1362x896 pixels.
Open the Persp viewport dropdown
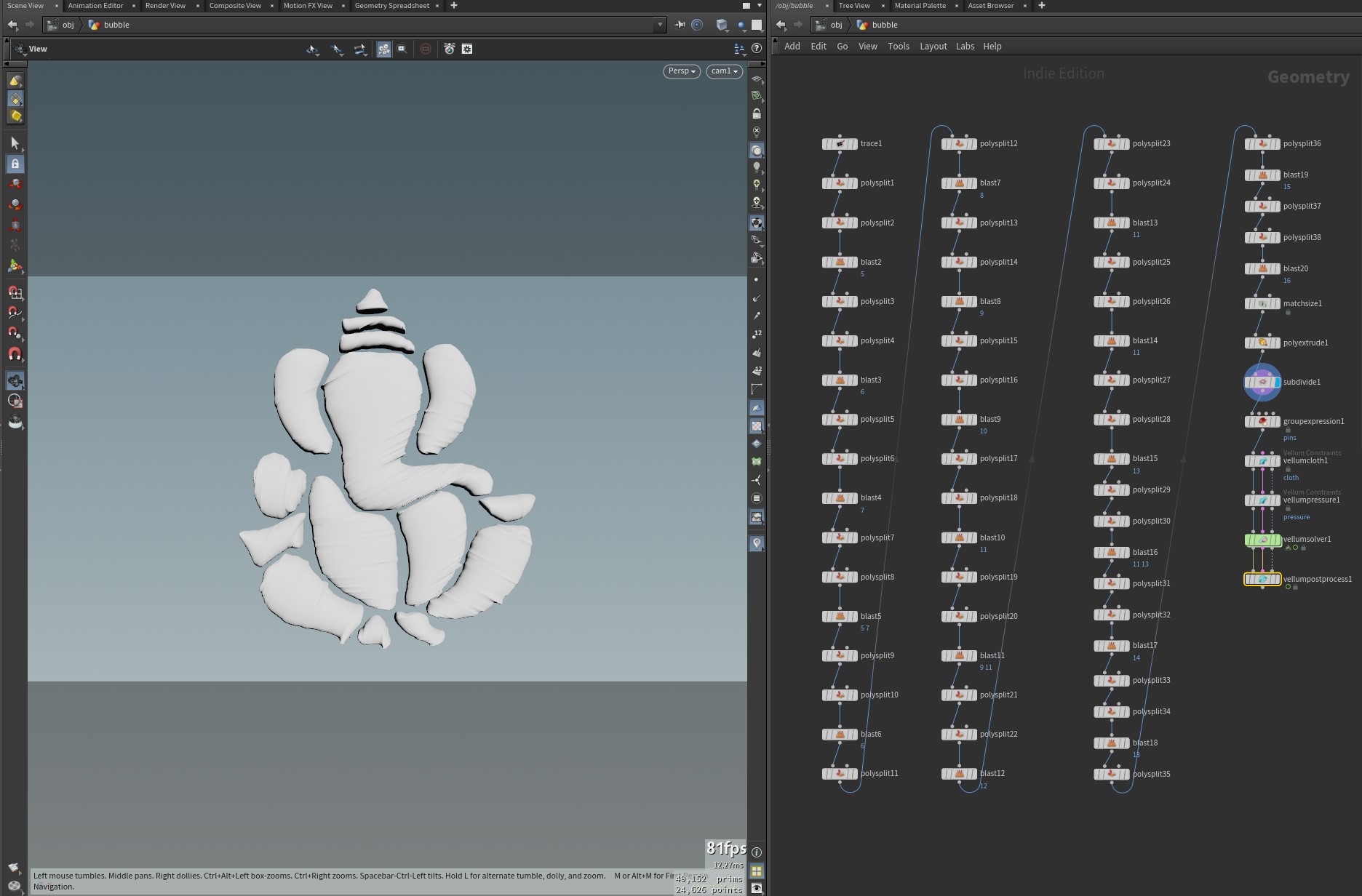coord(682,71)
